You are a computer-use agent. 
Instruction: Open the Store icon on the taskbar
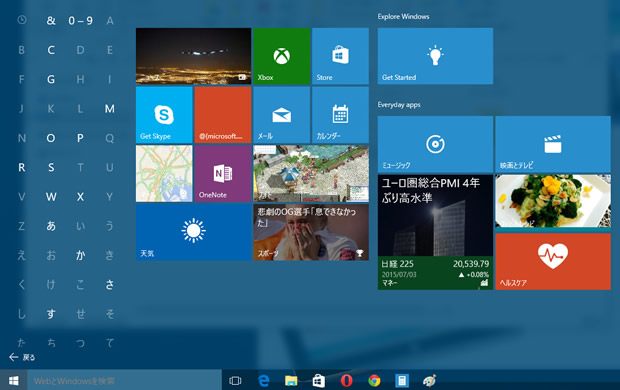click(319, 381)
